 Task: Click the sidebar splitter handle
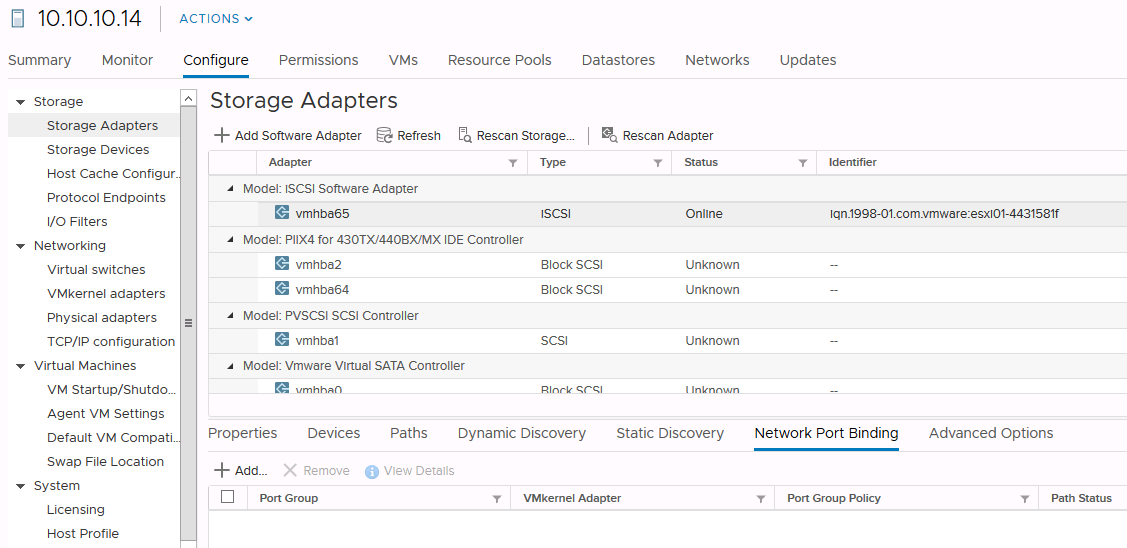pyautogui.click(x=188, y=323)
